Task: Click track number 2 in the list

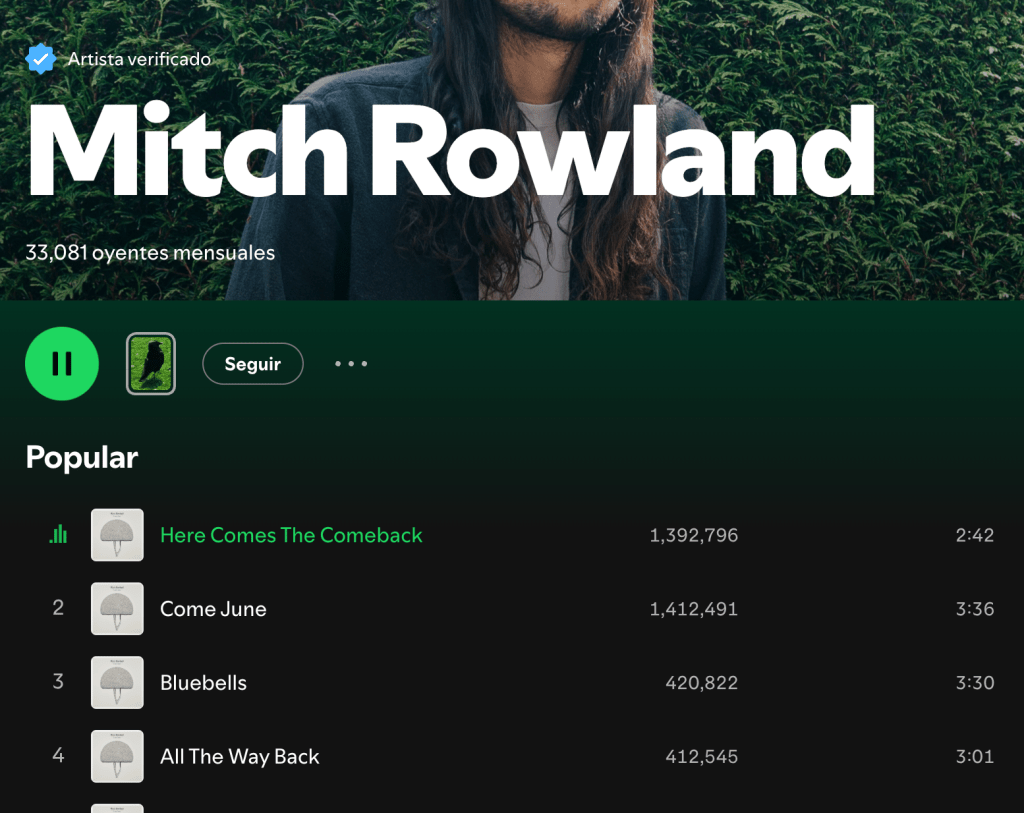Action: tap(58, 608)
